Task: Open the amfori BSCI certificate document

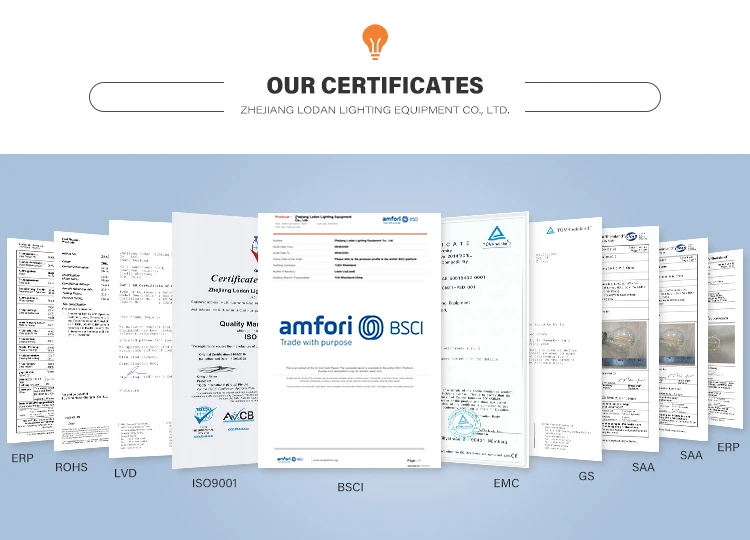Action: pos(349,341)
